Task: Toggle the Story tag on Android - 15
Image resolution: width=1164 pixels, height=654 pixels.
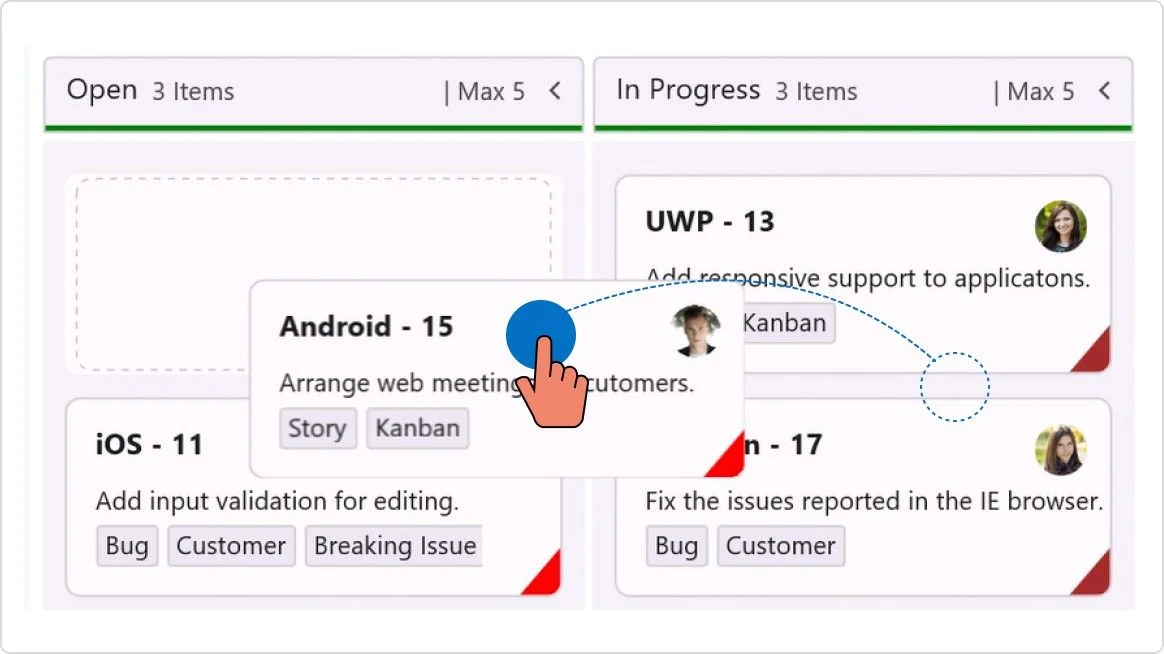Action: tap(318, 428)
